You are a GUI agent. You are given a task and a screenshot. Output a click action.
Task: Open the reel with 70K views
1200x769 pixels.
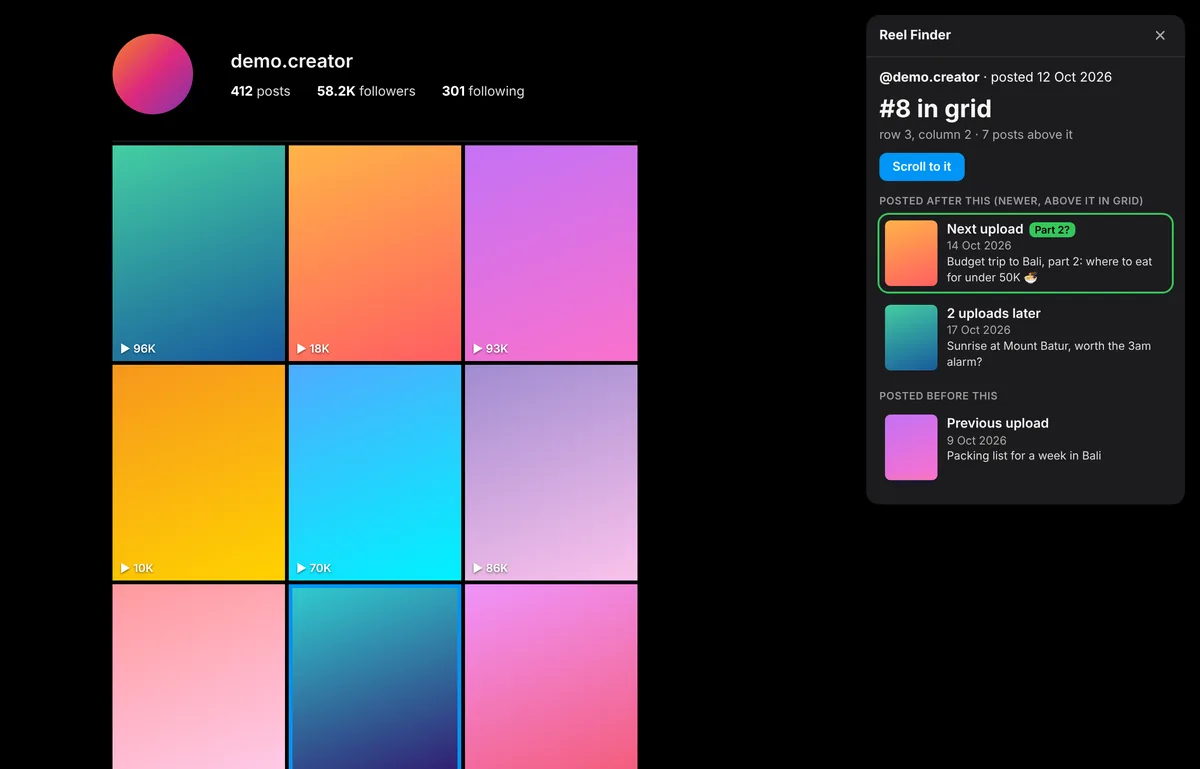(x=375, y=472)
